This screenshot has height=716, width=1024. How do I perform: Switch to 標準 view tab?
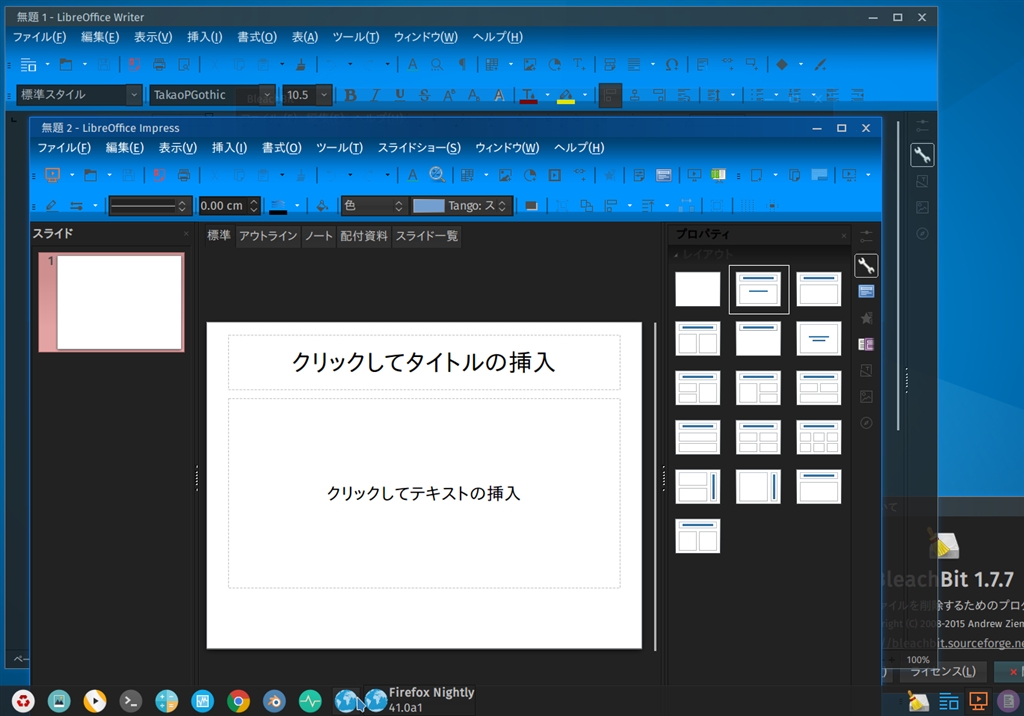click(x=219, y=236)
